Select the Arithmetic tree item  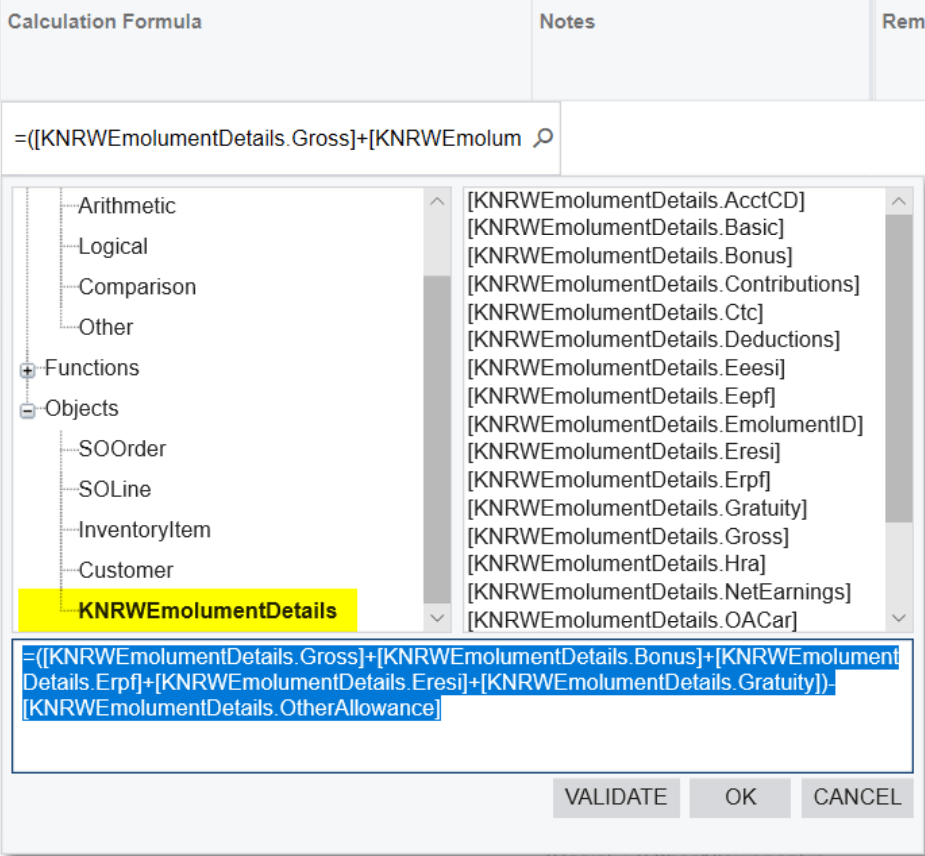pos(127,206)
